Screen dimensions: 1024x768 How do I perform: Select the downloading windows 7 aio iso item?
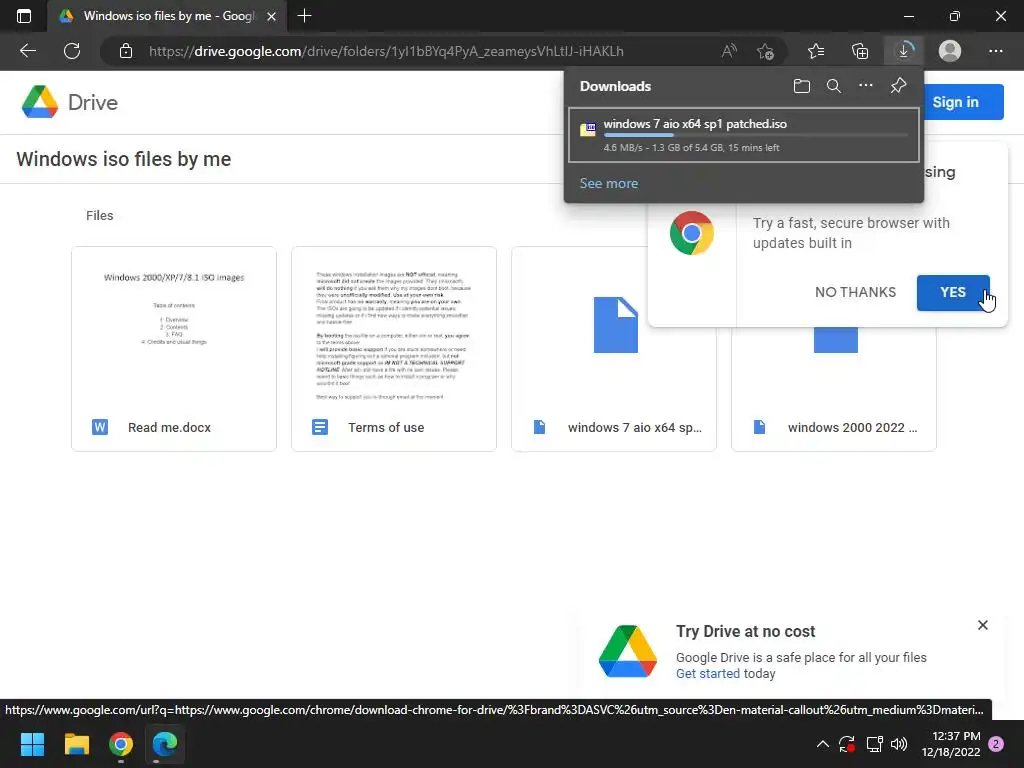(744, 135)
